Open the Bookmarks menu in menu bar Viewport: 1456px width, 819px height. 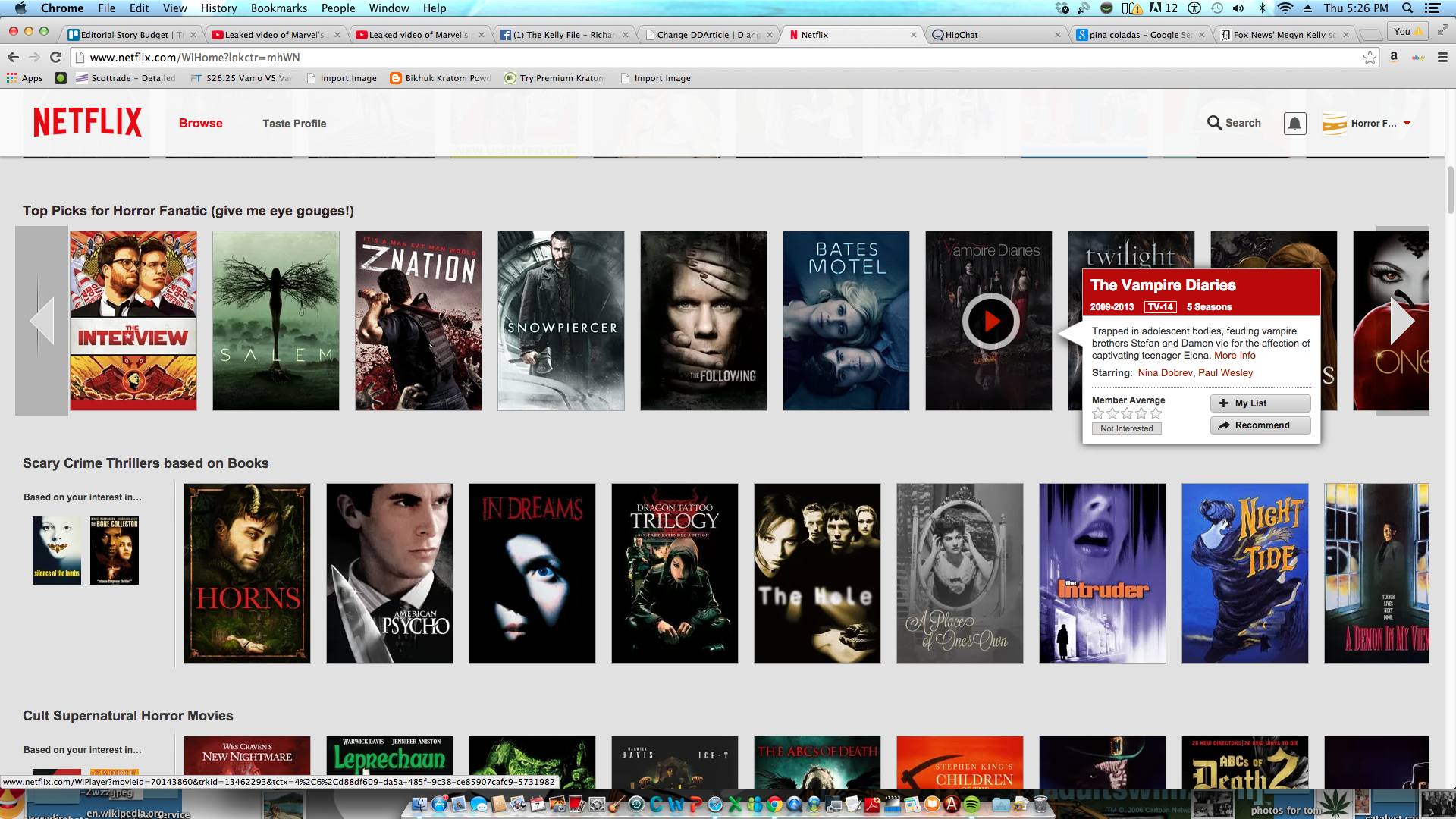[x=278, y=8]
